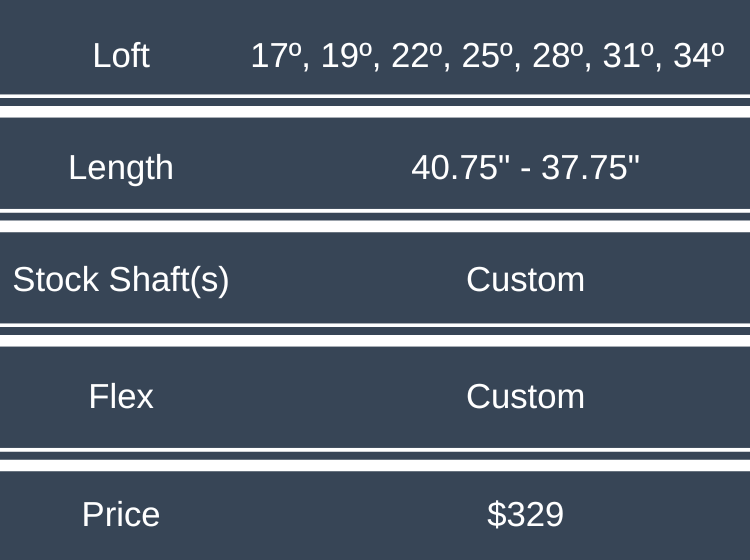This screenshot has height=560, width=750.
Task: Click the Price row label
Action: 121,514
